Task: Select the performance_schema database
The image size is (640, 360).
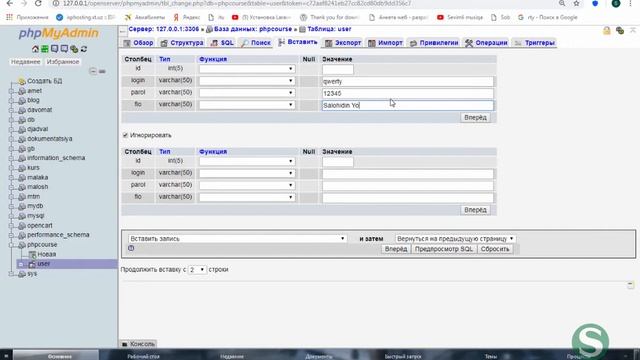Action: coord(58,235)
